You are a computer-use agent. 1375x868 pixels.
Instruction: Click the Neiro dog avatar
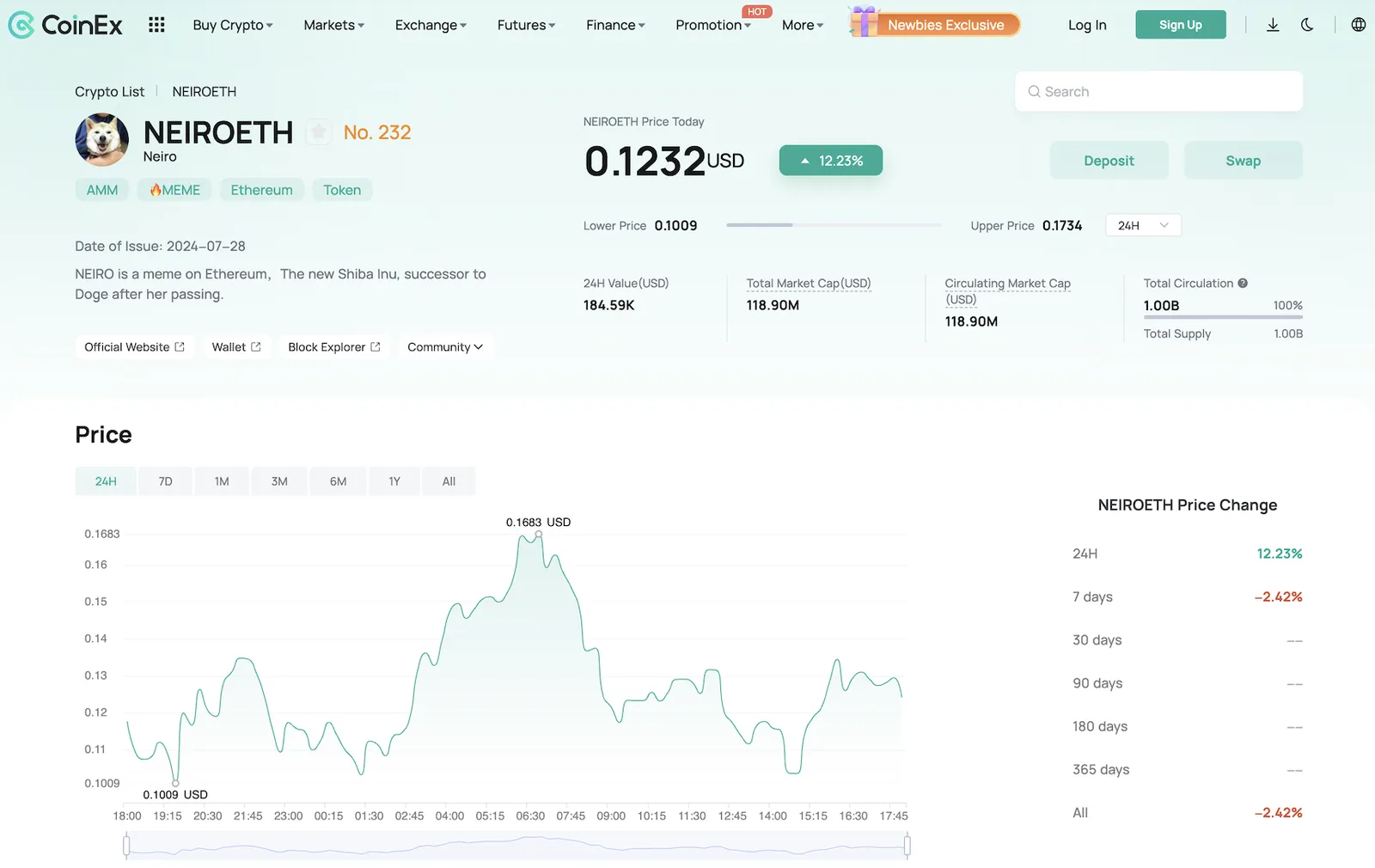102,139
